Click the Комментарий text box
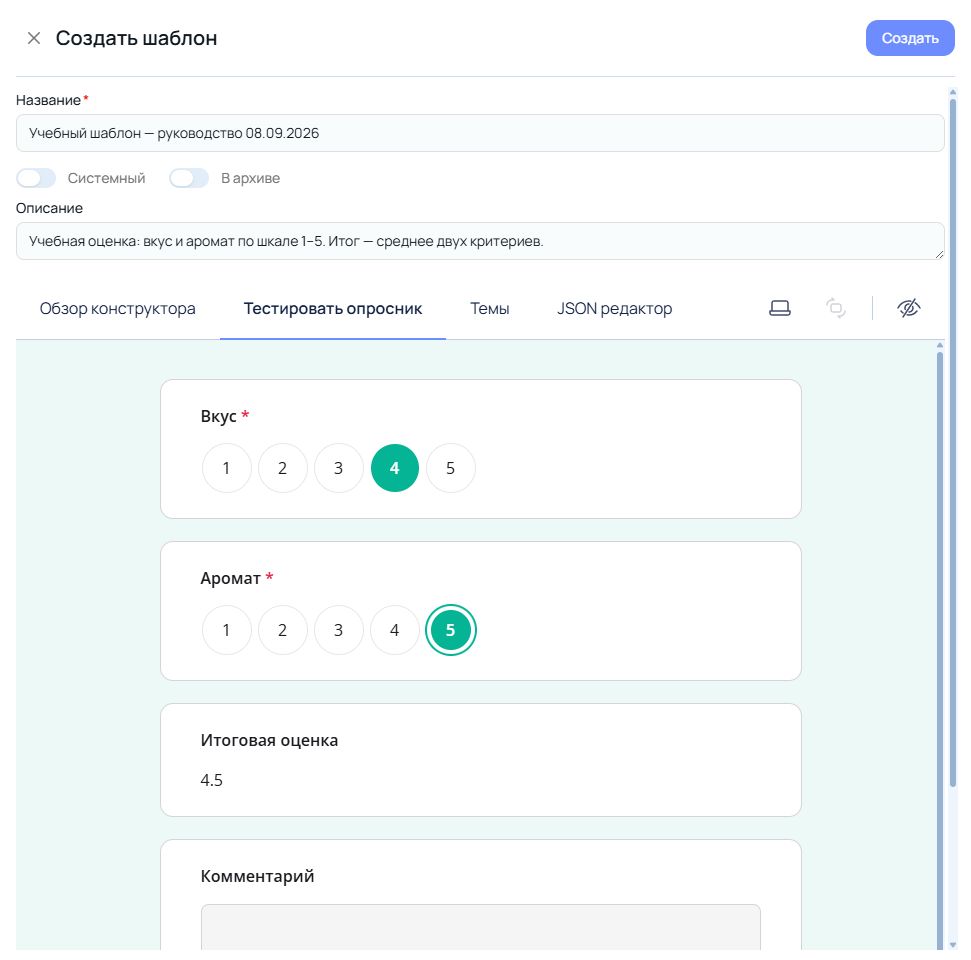Screen dimensions: 971x960 [481, 927]
